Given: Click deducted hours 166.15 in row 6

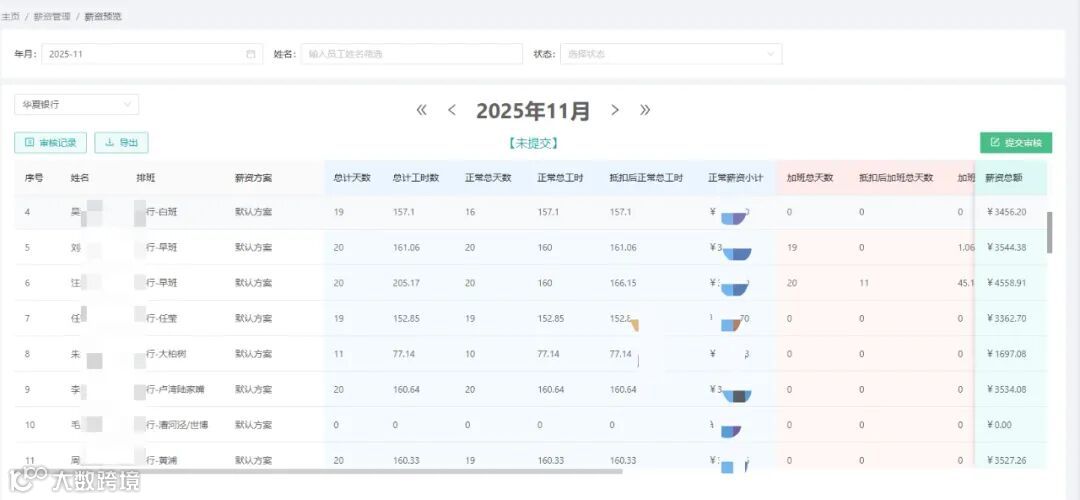Looking at the screenshot, I should click(x=623, y=283).
